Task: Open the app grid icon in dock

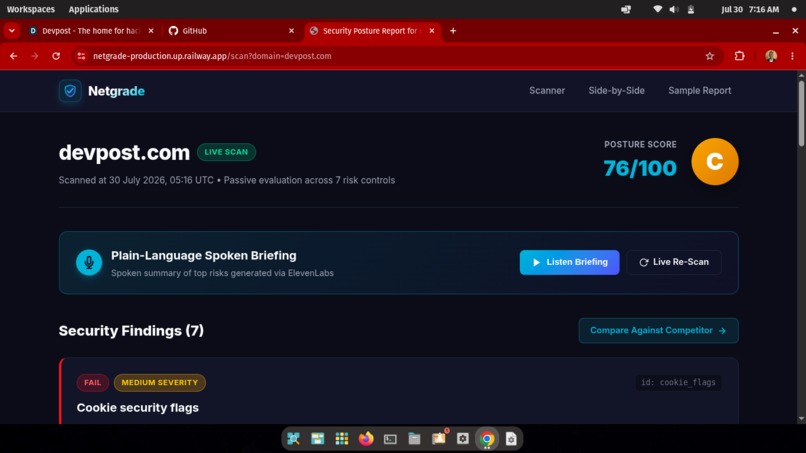Action: pyautogui.click(x=342, y=439)
